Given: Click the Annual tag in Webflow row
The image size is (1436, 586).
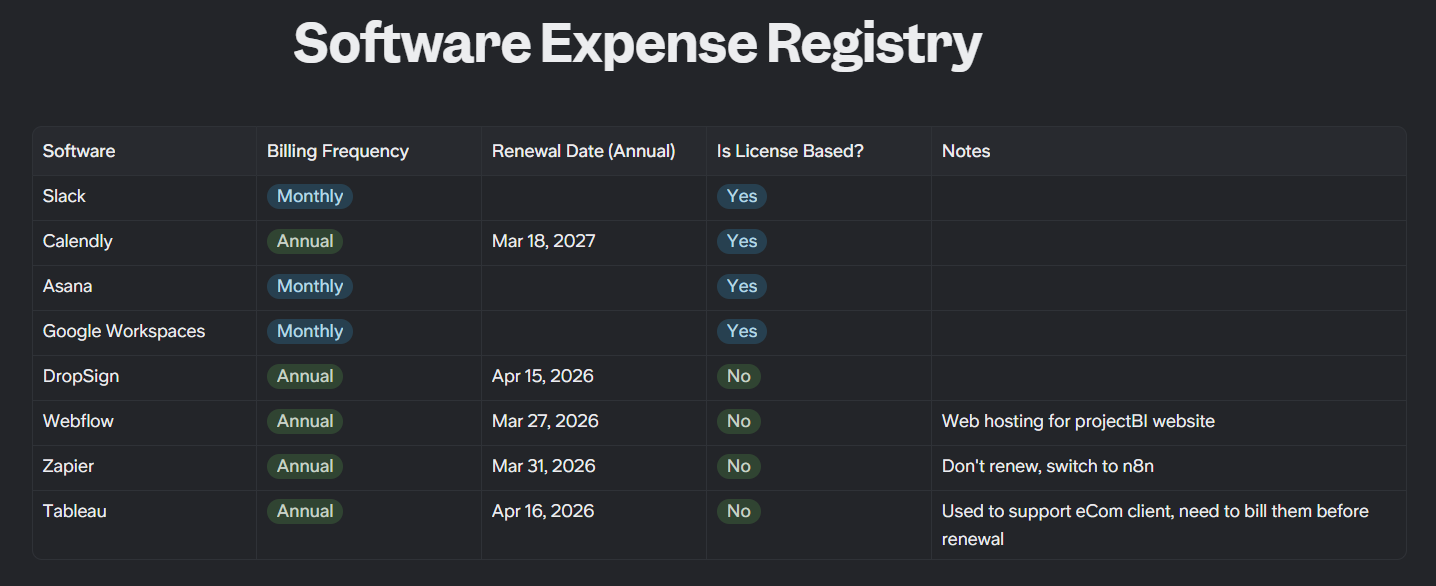Looking at the screenshot, I should click(305, 421).
